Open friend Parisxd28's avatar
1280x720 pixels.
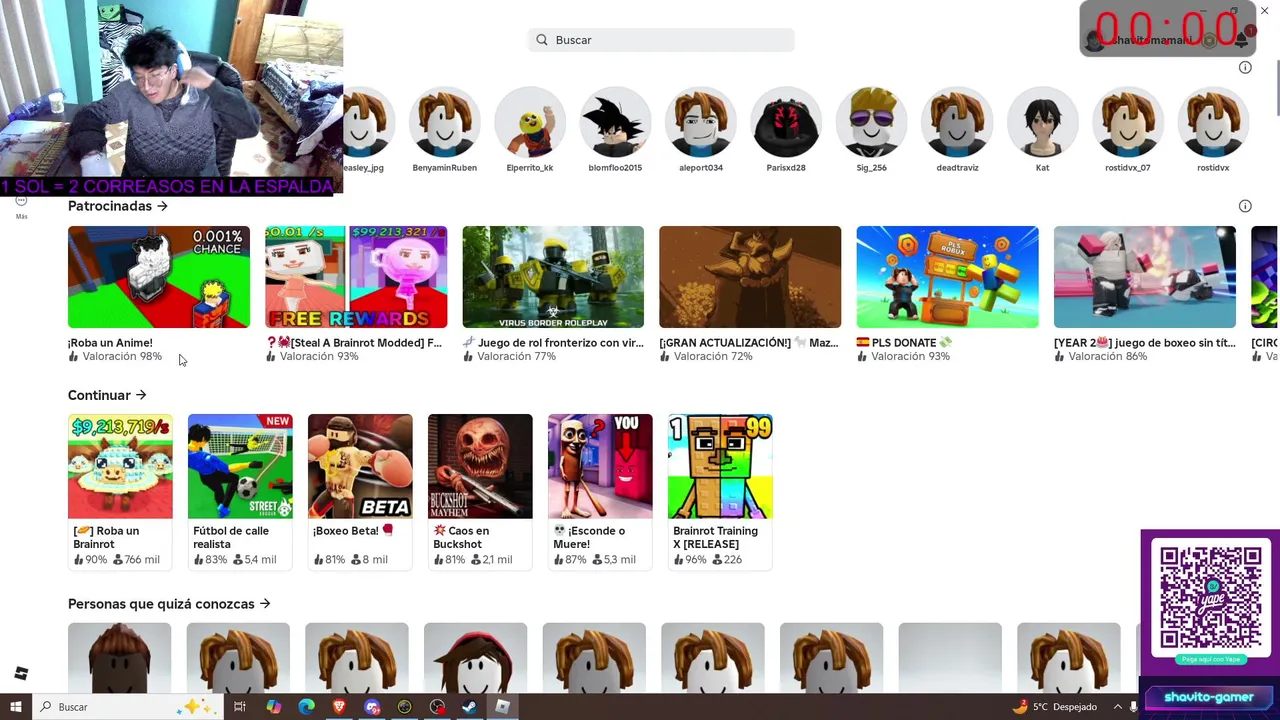[786, 122]
